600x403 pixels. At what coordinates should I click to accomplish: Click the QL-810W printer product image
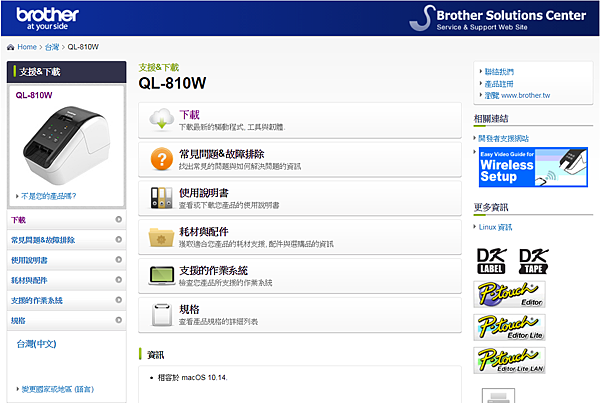67,145
